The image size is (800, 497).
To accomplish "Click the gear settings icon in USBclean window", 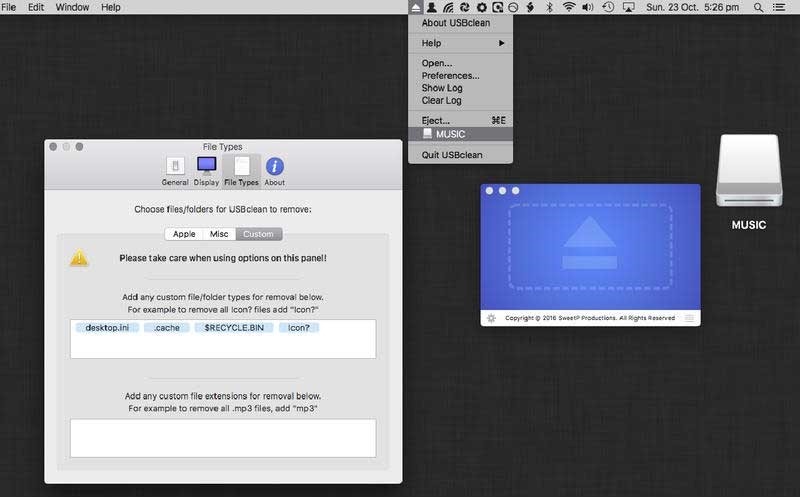I will [490, 318].
